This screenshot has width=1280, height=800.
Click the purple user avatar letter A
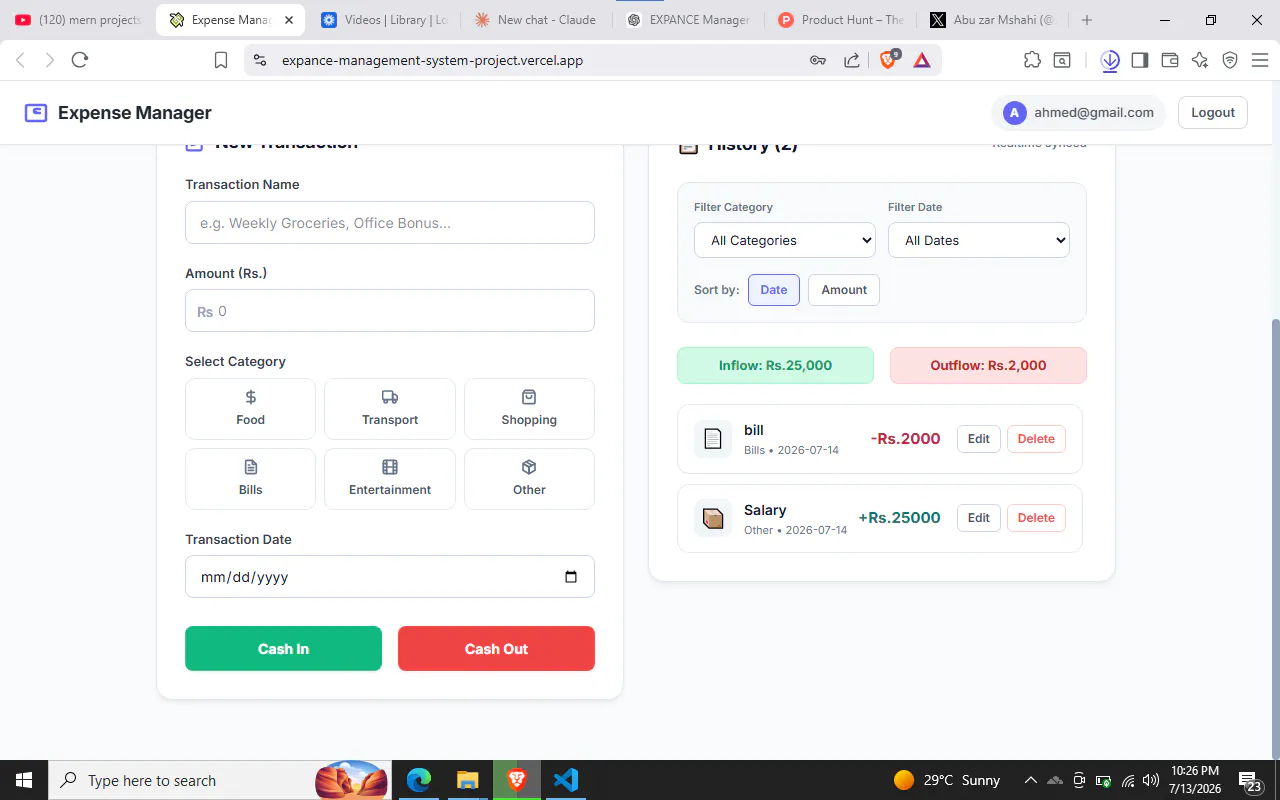(x=1015, y=113)
